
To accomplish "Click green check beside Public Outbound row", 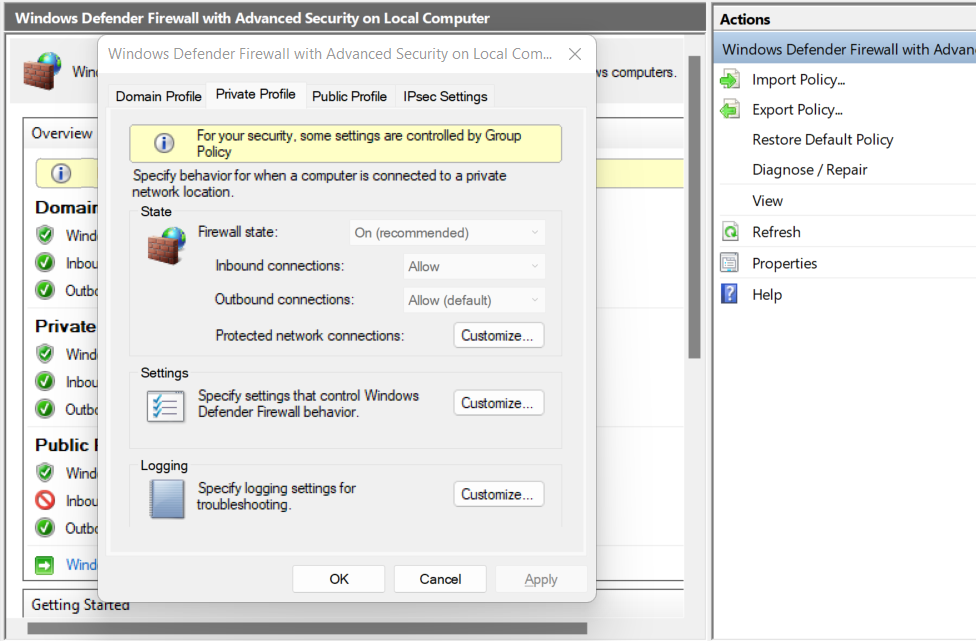I will click(x=45, y=528).
